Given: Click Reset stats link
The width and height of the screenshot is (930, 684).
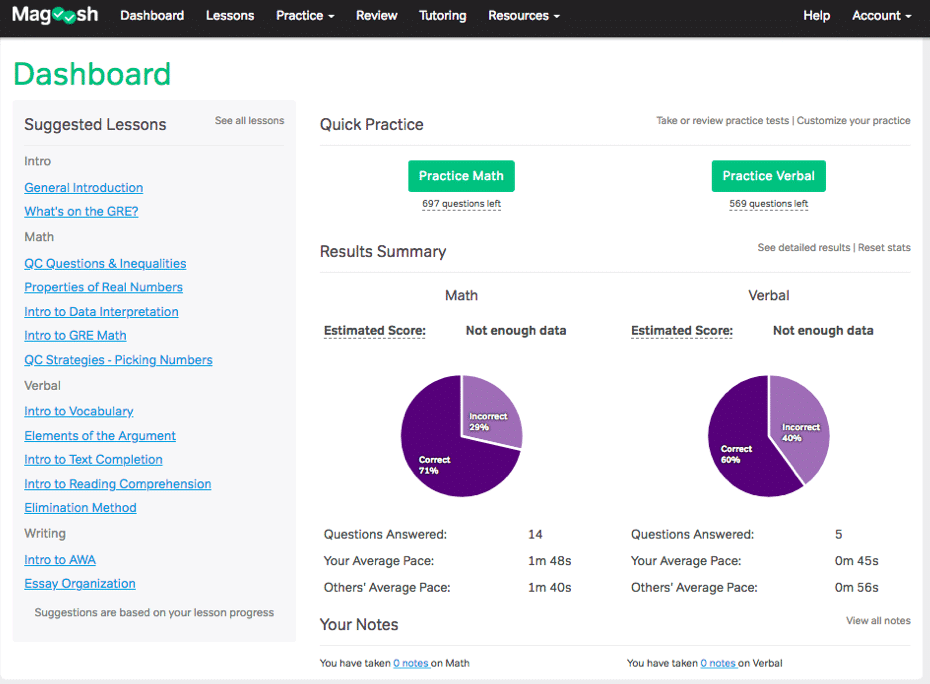Looking at the screenshot, I should pyautogui.click(x=884, y=247).
